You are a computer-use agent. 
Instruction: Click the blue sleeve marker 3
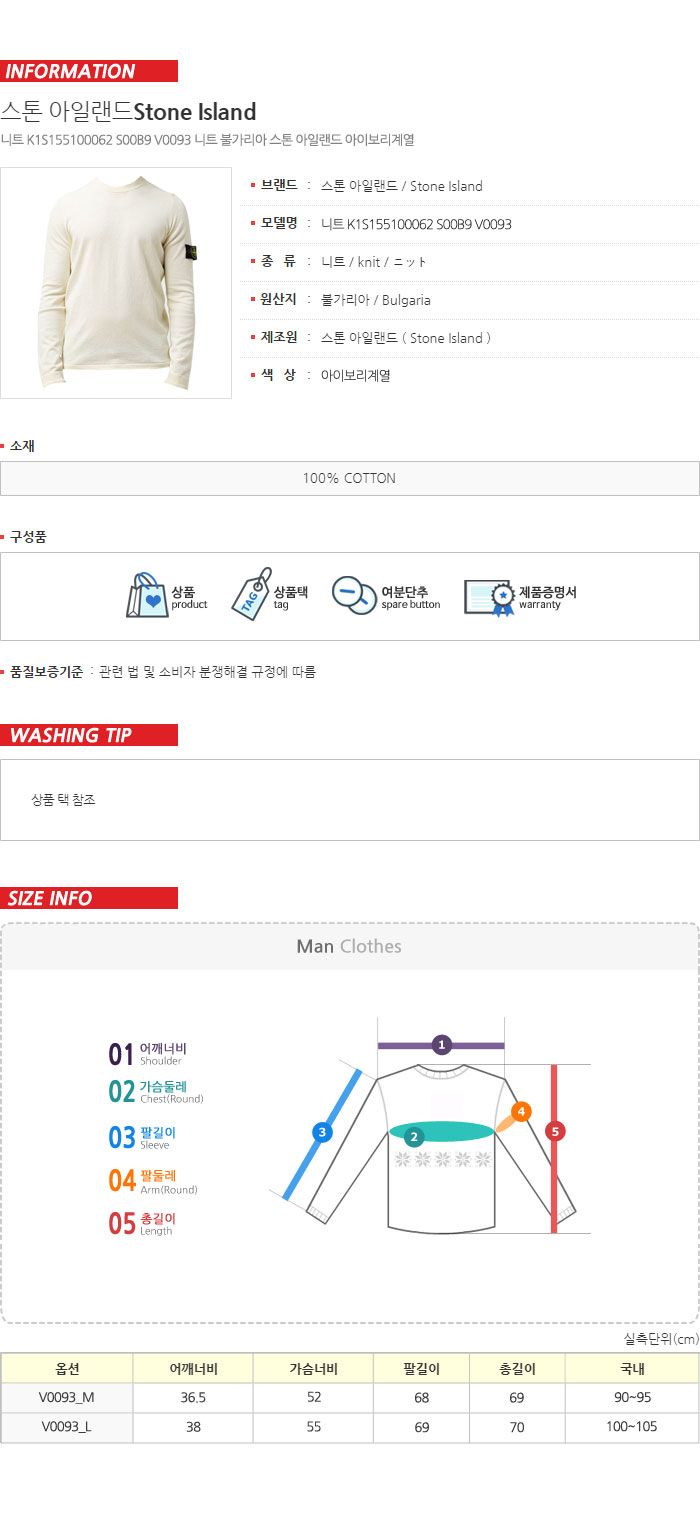click(322, 1132)
